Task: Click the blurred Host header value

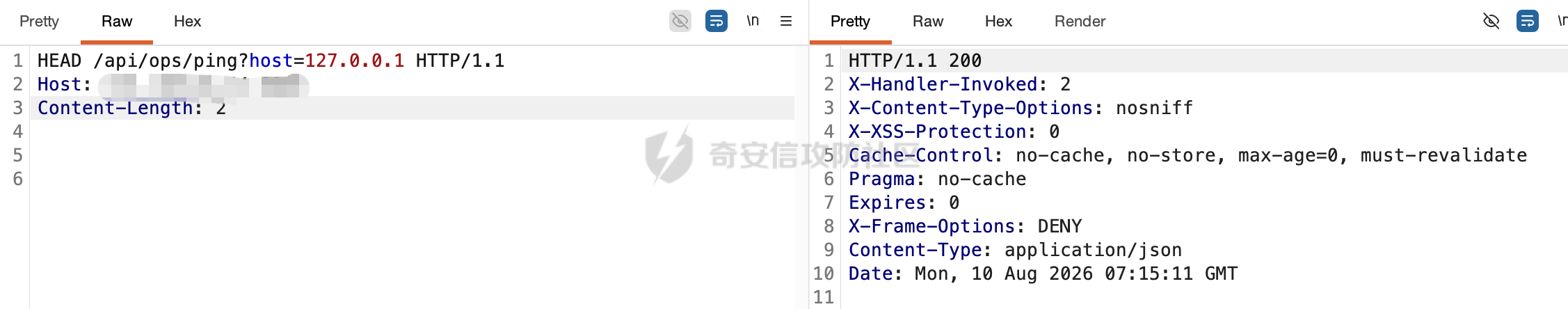Action: tap(203, 85)
